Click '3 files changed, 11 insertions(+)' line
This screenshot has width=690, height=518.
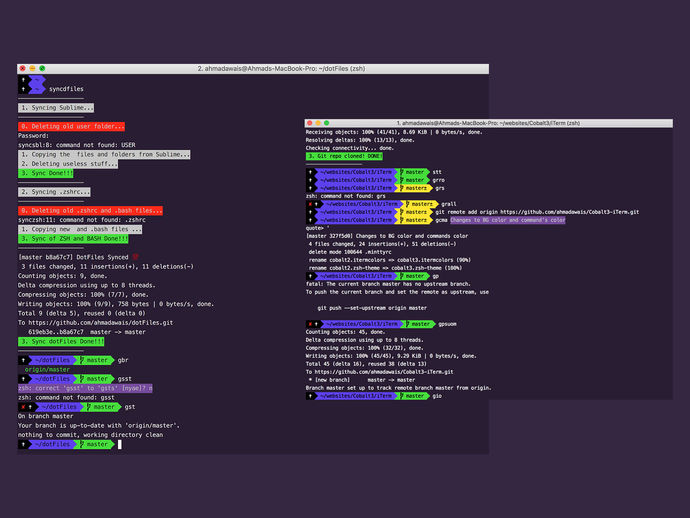pyautogui.click(x=106, y=267)
